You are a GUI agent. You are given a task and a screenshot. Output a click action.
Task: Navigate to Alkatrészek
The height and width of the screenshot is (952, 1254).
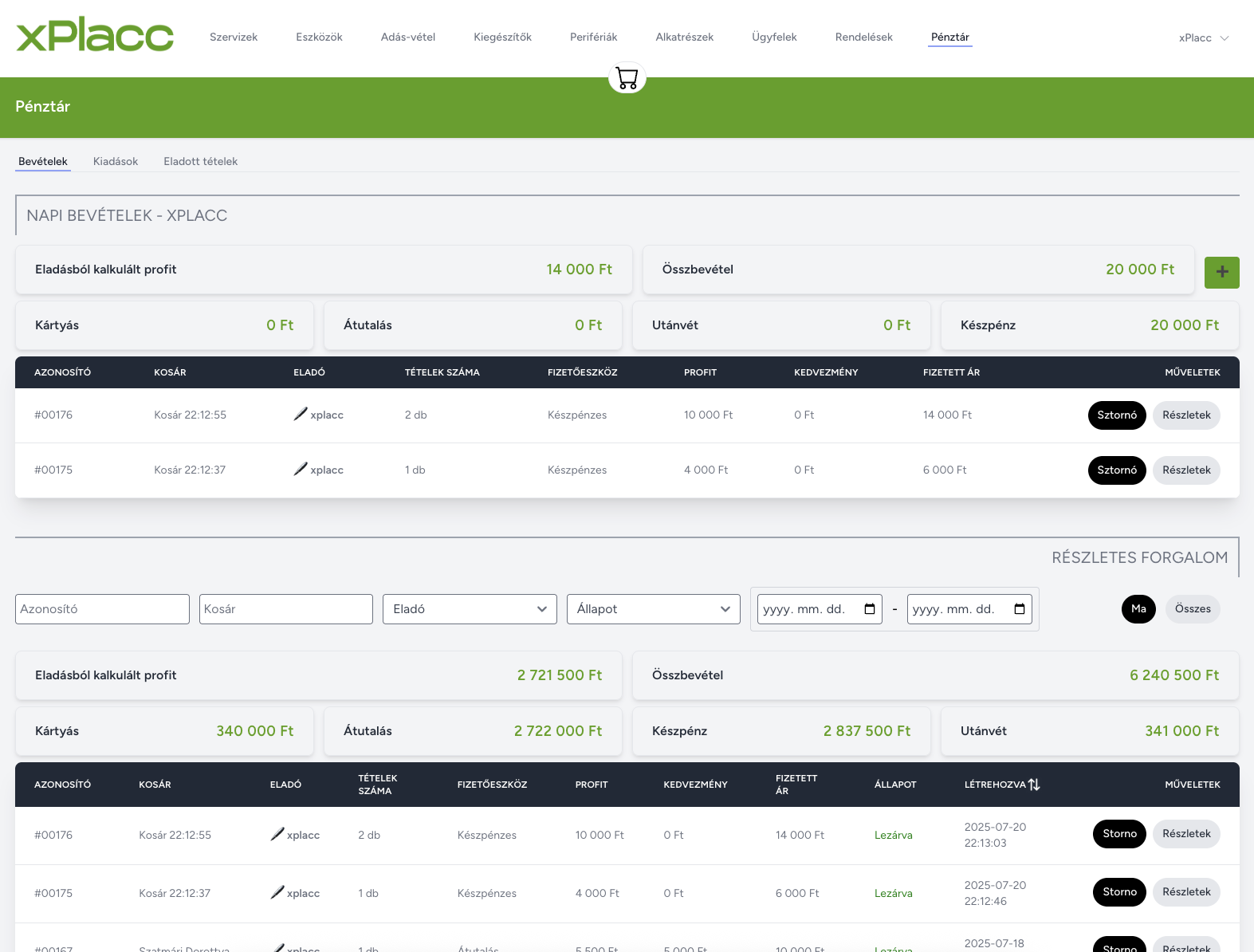click(x=685, y=37)
